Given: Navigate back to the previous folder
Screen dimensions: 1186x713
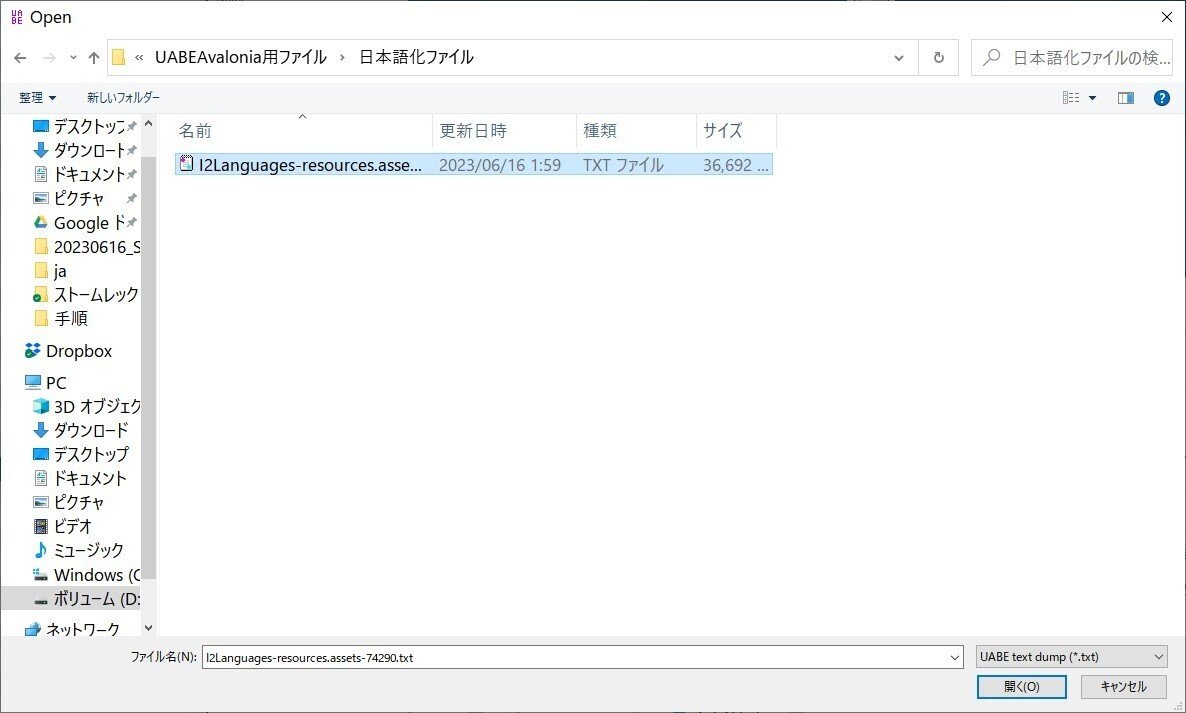Looking at the screenshot, I should pos(20,57).
